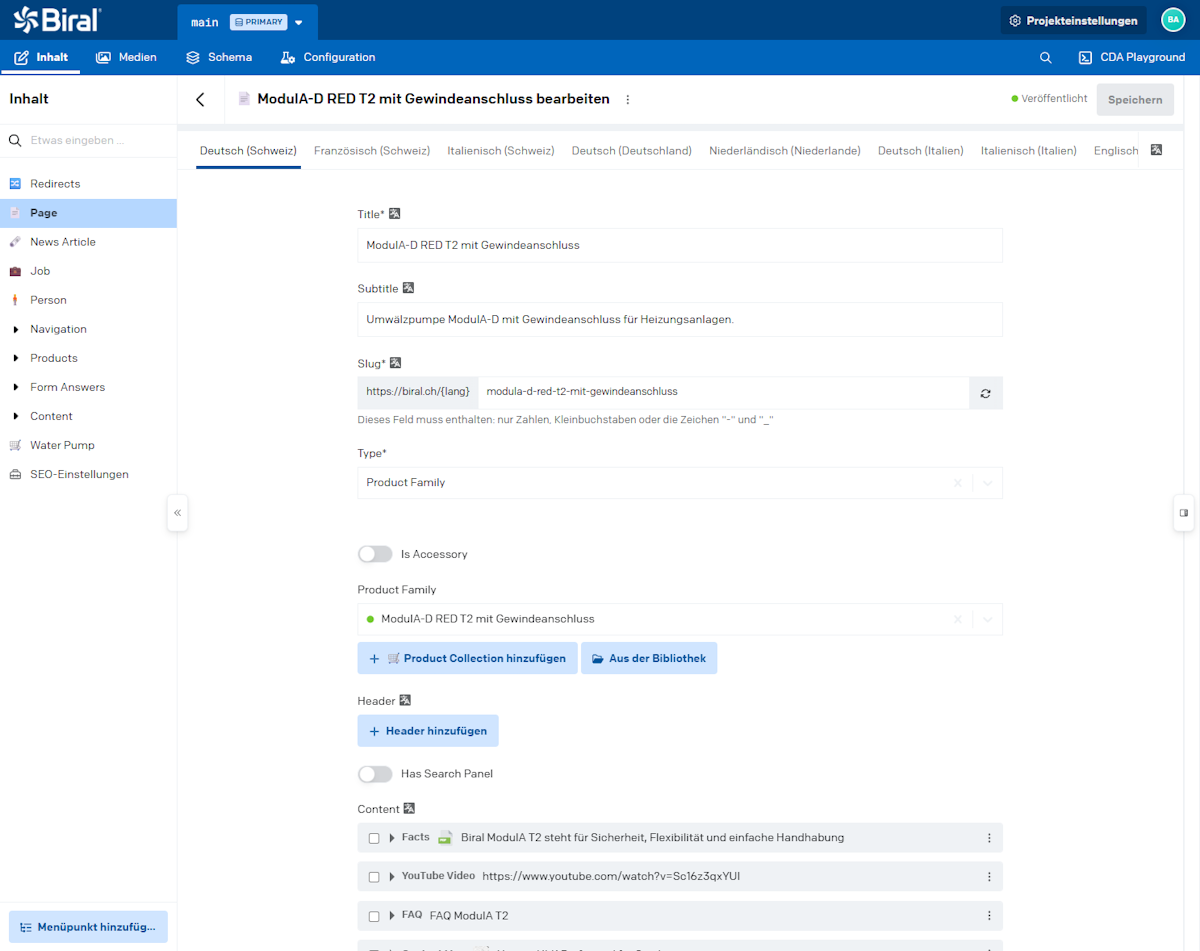Open the YouTube Video row three-dot menu
1200x951 pixels.
(989, 877)
